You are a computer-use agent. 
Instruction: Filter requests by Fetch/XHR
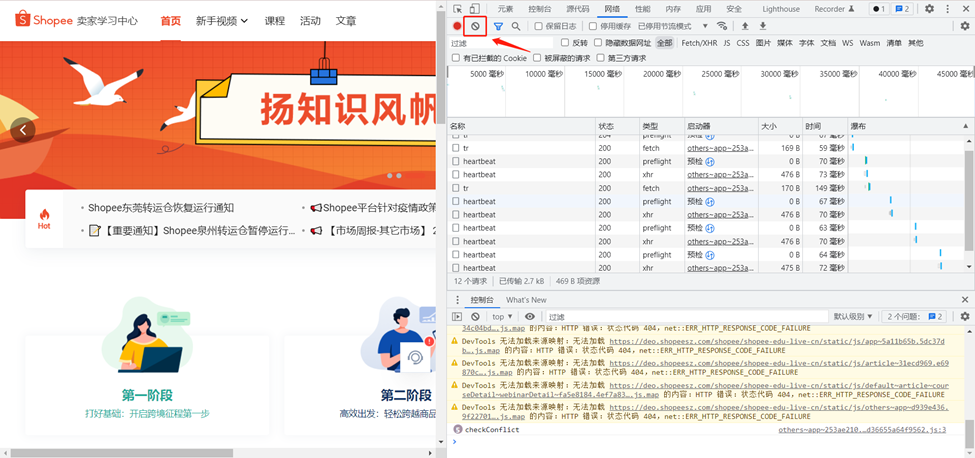tap(699, 43)
